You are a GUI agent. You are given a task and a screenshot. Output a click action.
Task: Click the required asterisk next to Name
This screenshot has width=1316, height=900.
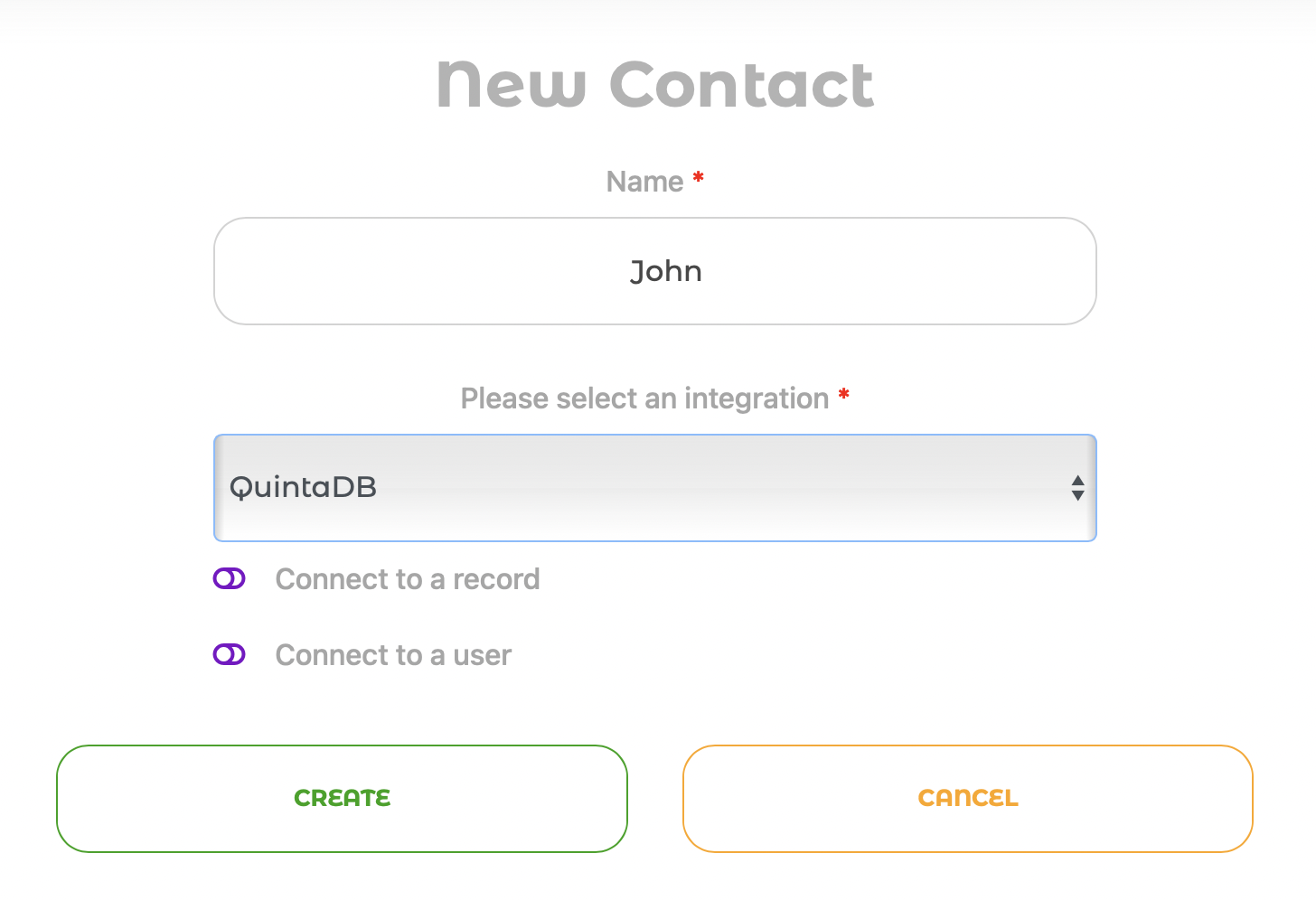coord(698,176)
